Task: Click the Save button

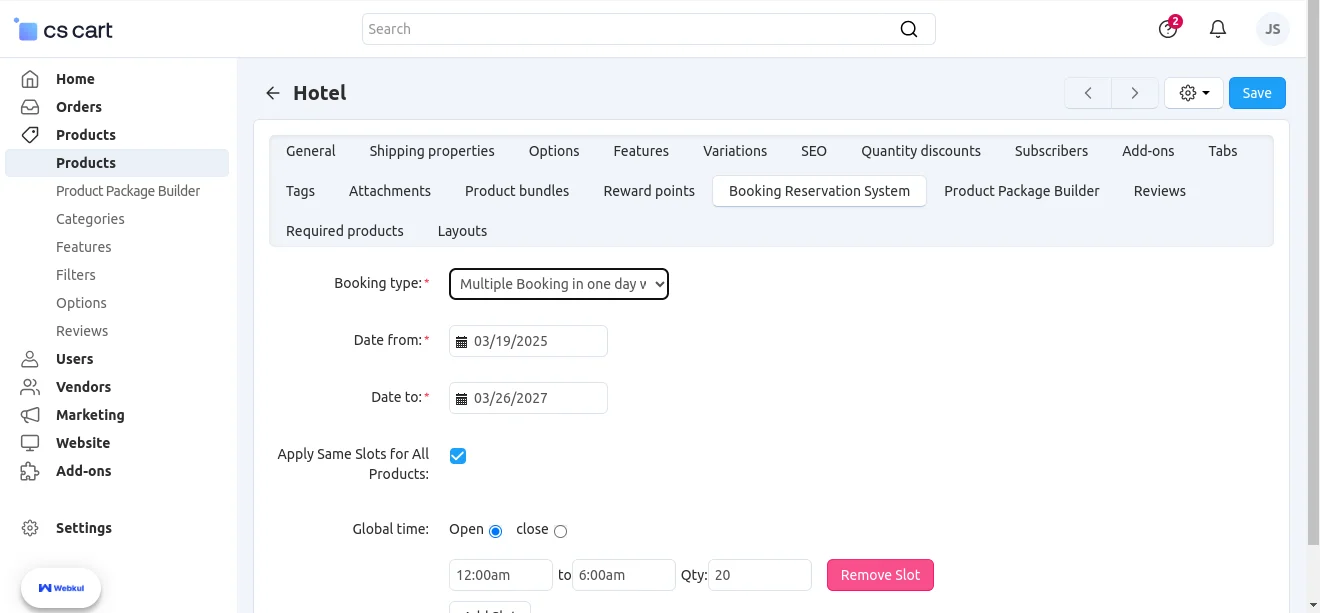Action: 1256,92
